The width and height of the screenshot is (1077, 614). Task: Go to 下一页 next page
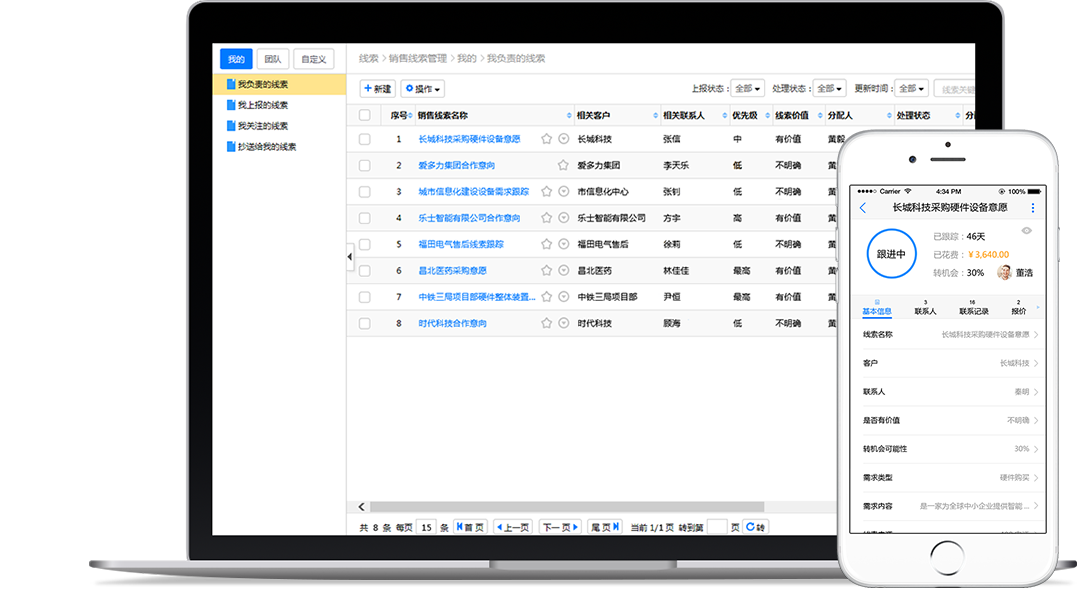coord(560,527)
